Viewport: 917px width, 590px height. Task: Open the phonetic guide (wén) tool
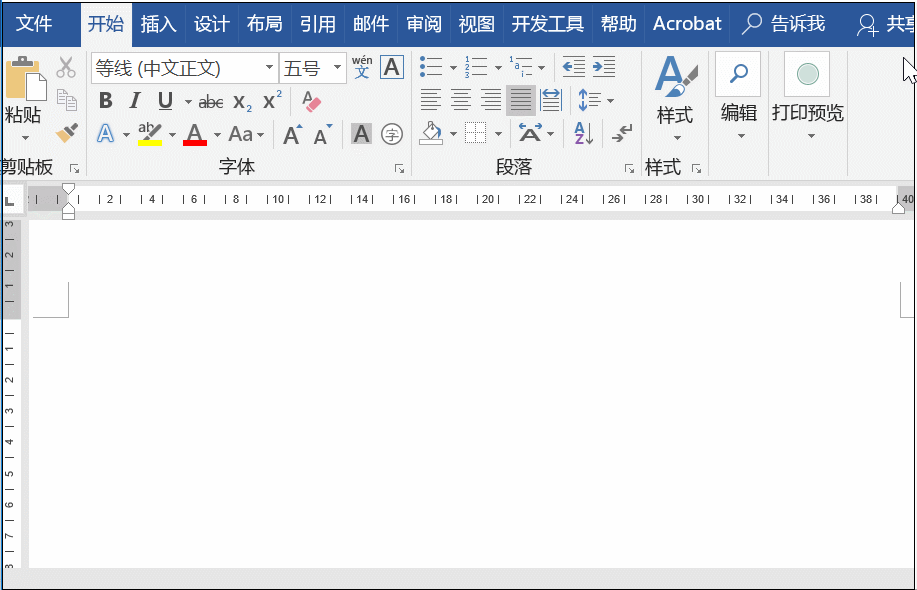point(362,67)
